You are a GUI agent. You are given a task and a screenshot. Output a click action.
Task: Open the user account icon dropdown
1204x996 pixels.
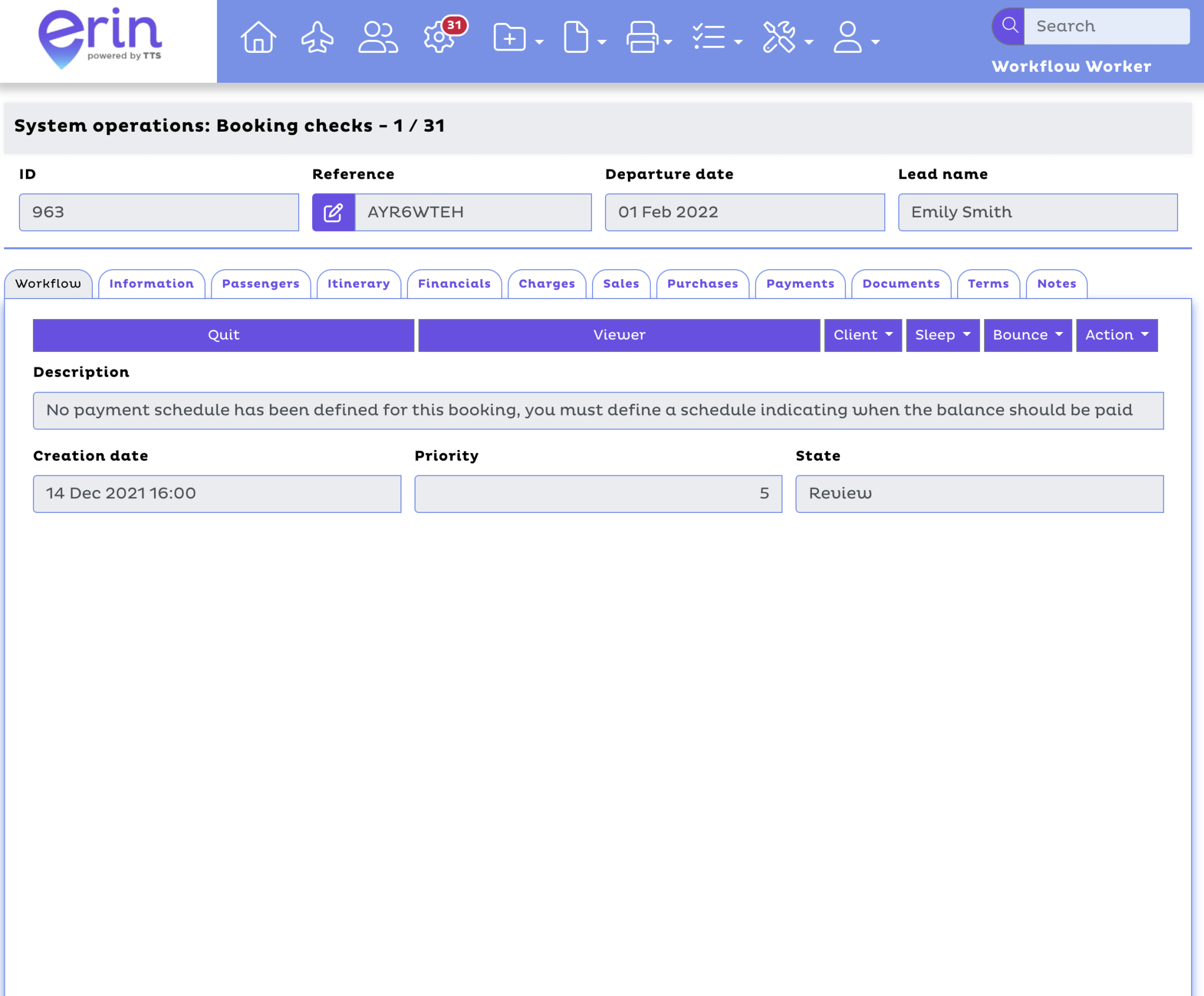[x=848, y=38]
